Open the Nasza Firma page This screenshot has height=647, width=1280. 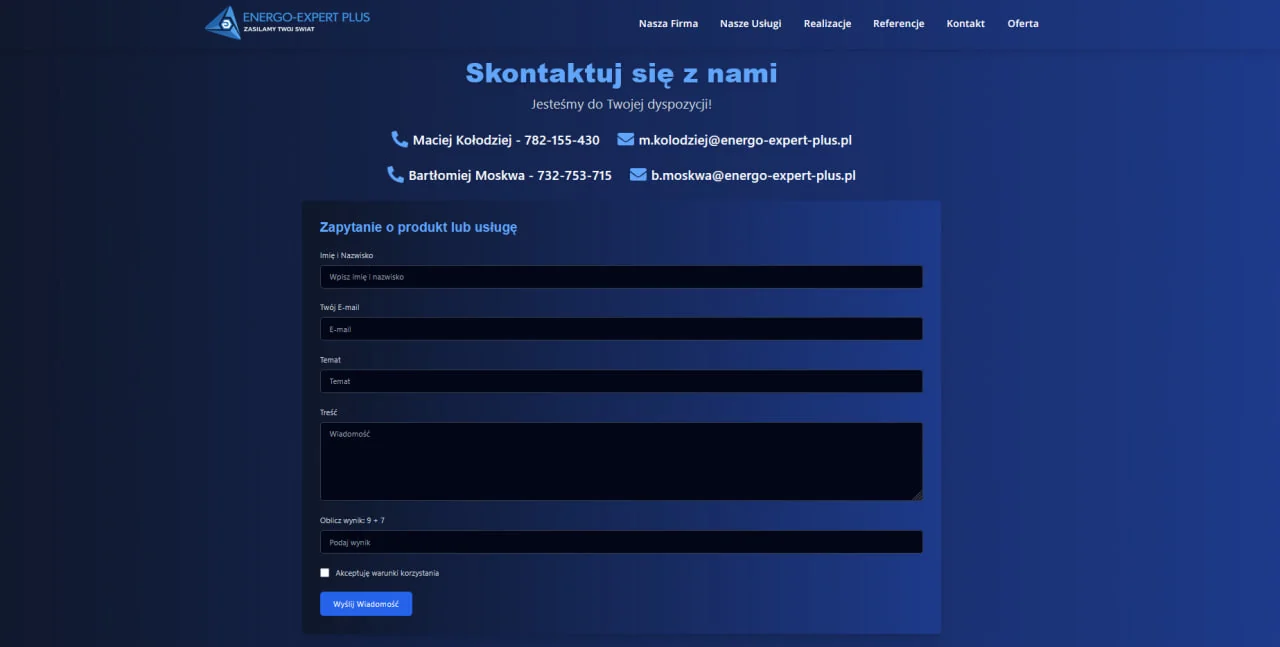[x=668, y=23]
